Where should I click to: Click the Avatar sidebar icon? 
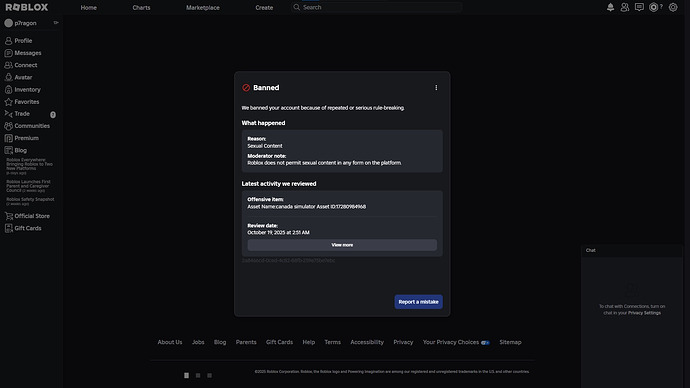coord(8,77)
